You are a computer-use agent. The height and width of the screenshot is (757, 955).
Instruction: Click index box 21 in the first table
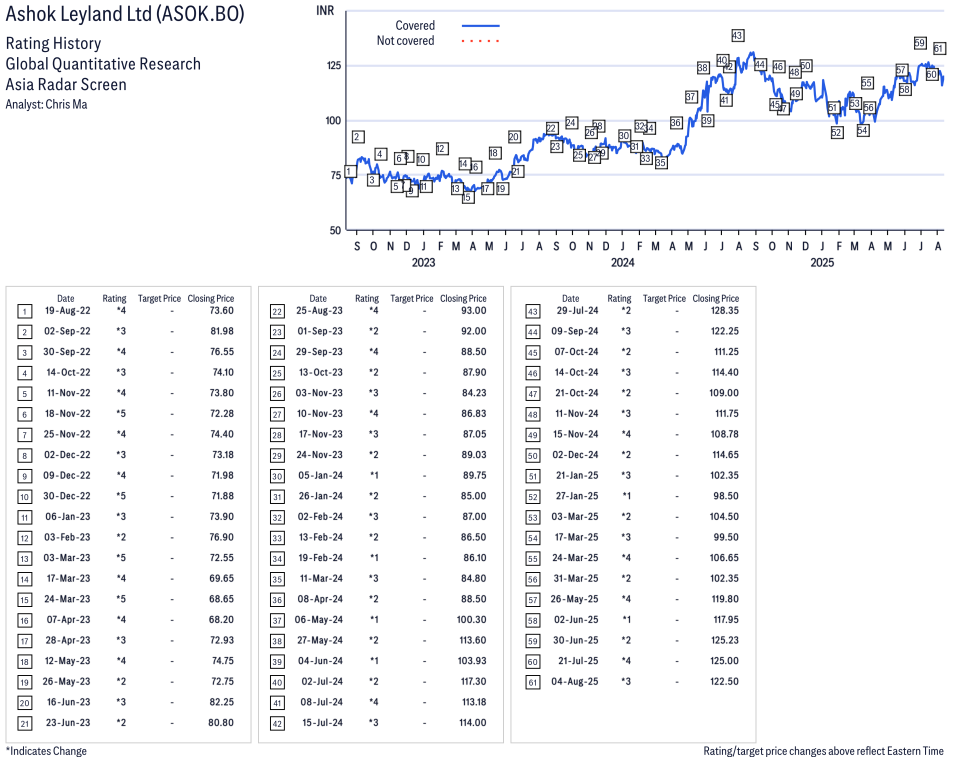[24, 724]
